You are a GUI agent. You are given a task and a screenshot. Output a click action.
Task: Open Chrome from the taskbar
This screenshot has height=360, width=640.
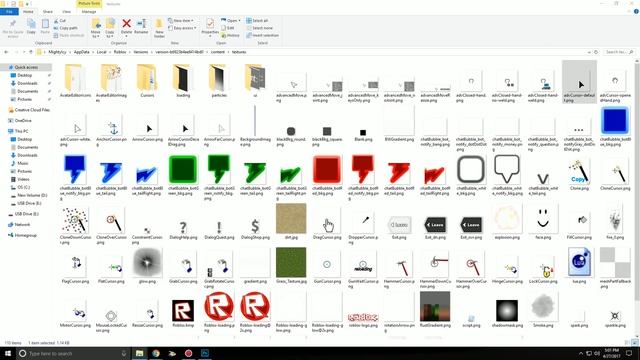pyautogui.click(x=156, y=353)
